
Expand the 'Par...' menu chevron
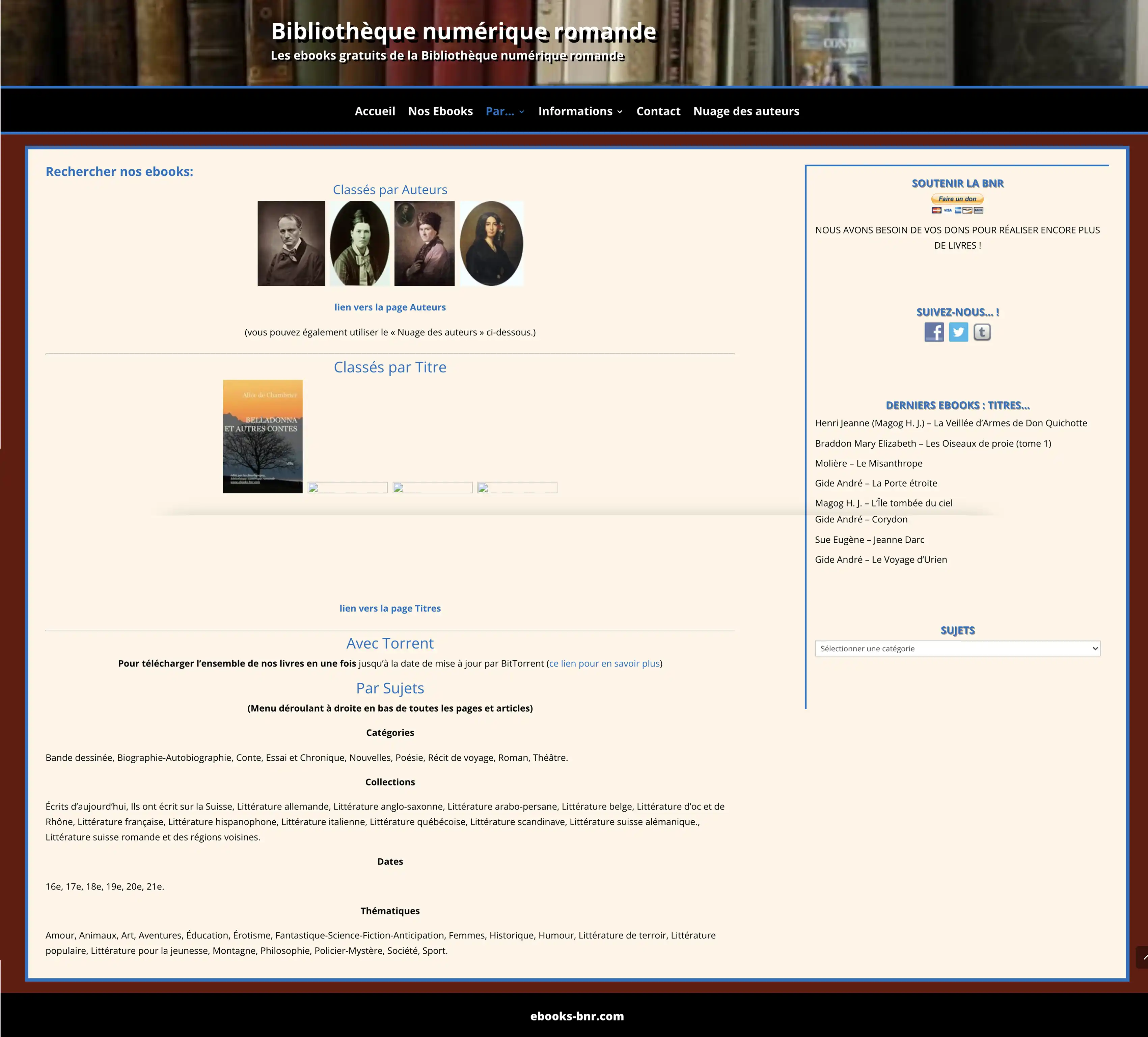click(x=521, y=112)
